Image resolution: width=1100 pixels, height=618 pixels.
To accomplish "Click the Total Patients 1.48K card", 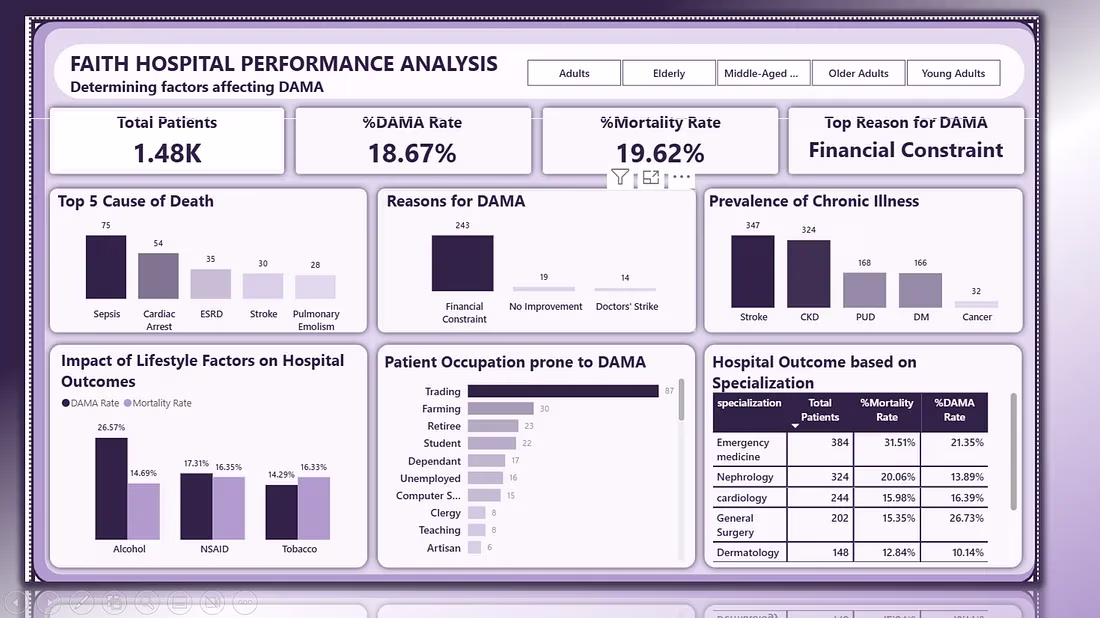I will pyautogui.click(x=167, y=140).
